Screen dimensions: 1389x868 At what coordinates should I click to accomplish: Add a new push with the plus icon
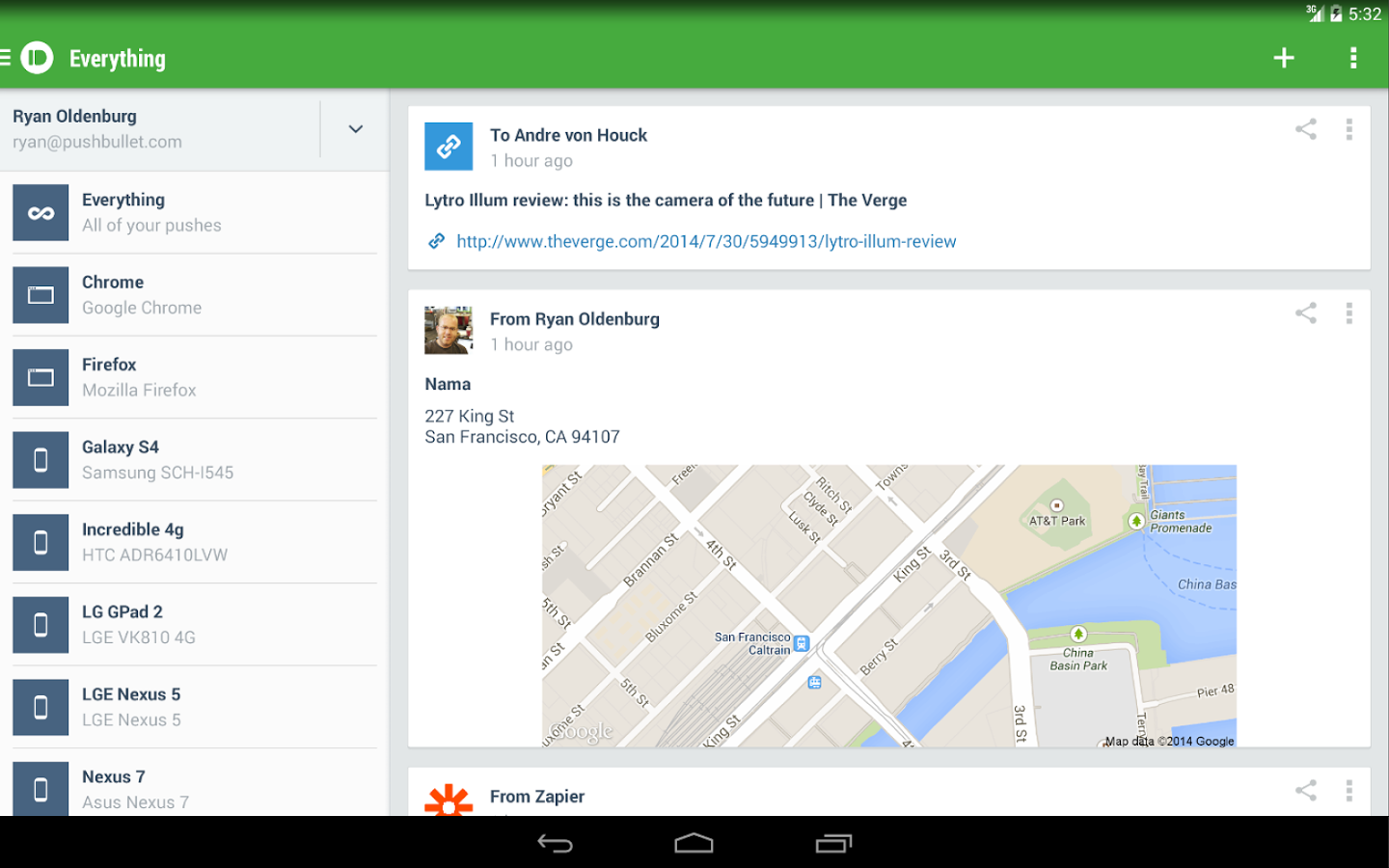coord(1284,58)
